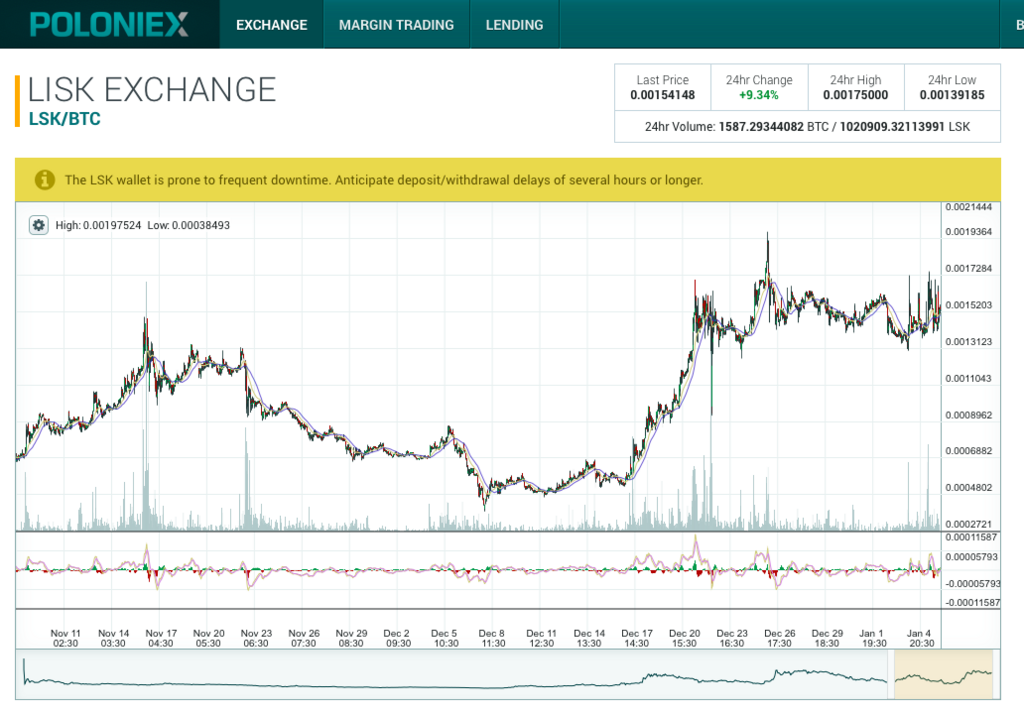The height and width of the screenshot is (714, 1024).
Task: Click the MACD indicator panel
Action: pos(478,571)
